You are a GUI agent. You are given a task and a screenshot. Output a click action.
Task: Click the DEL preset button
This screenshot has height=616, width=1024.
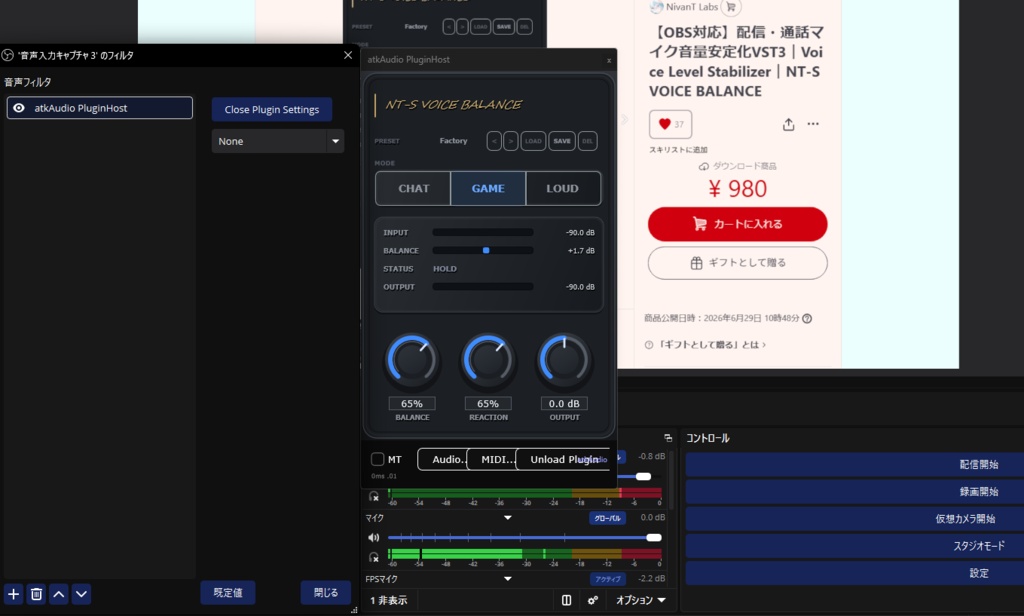tap(588, 141)
